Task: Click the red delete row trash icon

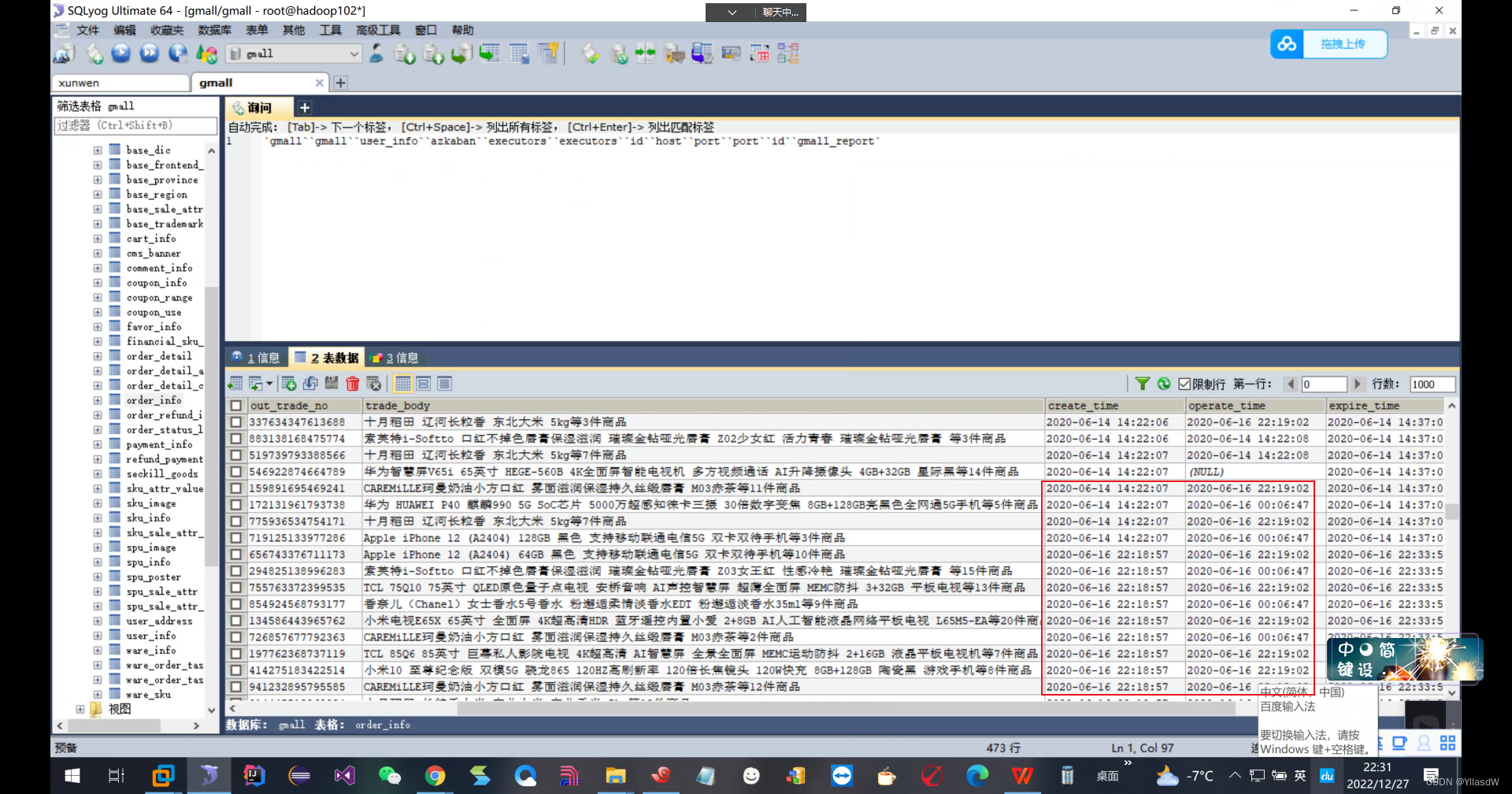Action: pos(353,384)
